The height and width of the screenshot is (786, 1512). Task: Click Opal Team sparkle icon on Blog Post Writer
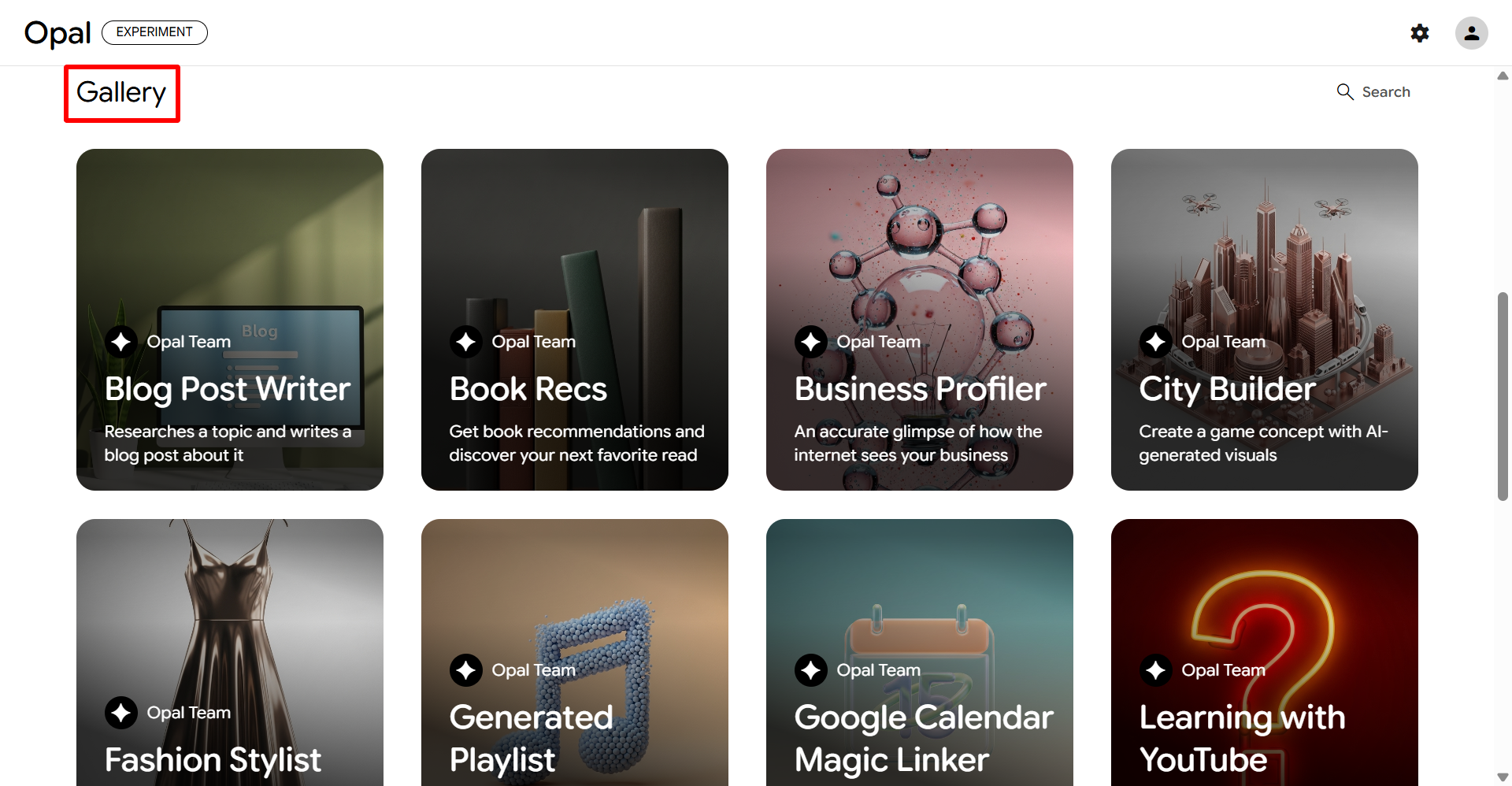click(121, 342)
